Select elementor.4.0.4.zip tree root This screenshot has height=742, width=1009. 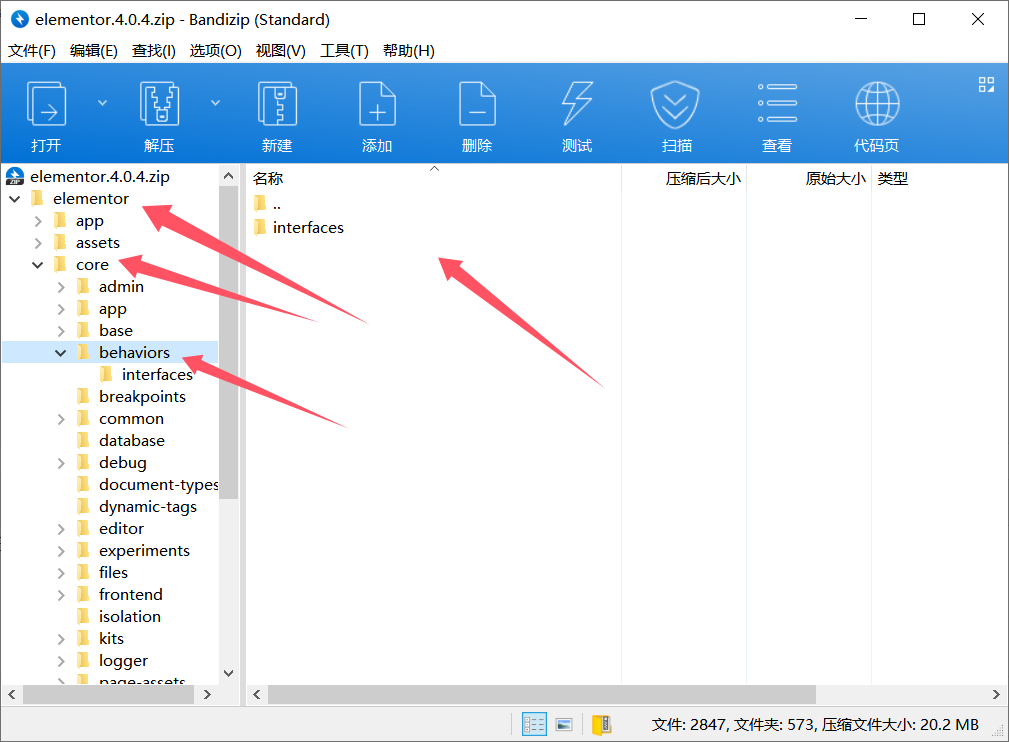[x=100, y=176]
